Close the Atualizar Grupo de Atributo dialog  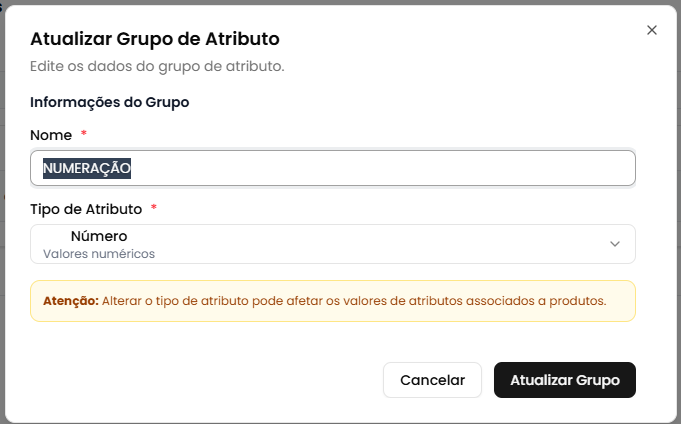click(652, 30)
